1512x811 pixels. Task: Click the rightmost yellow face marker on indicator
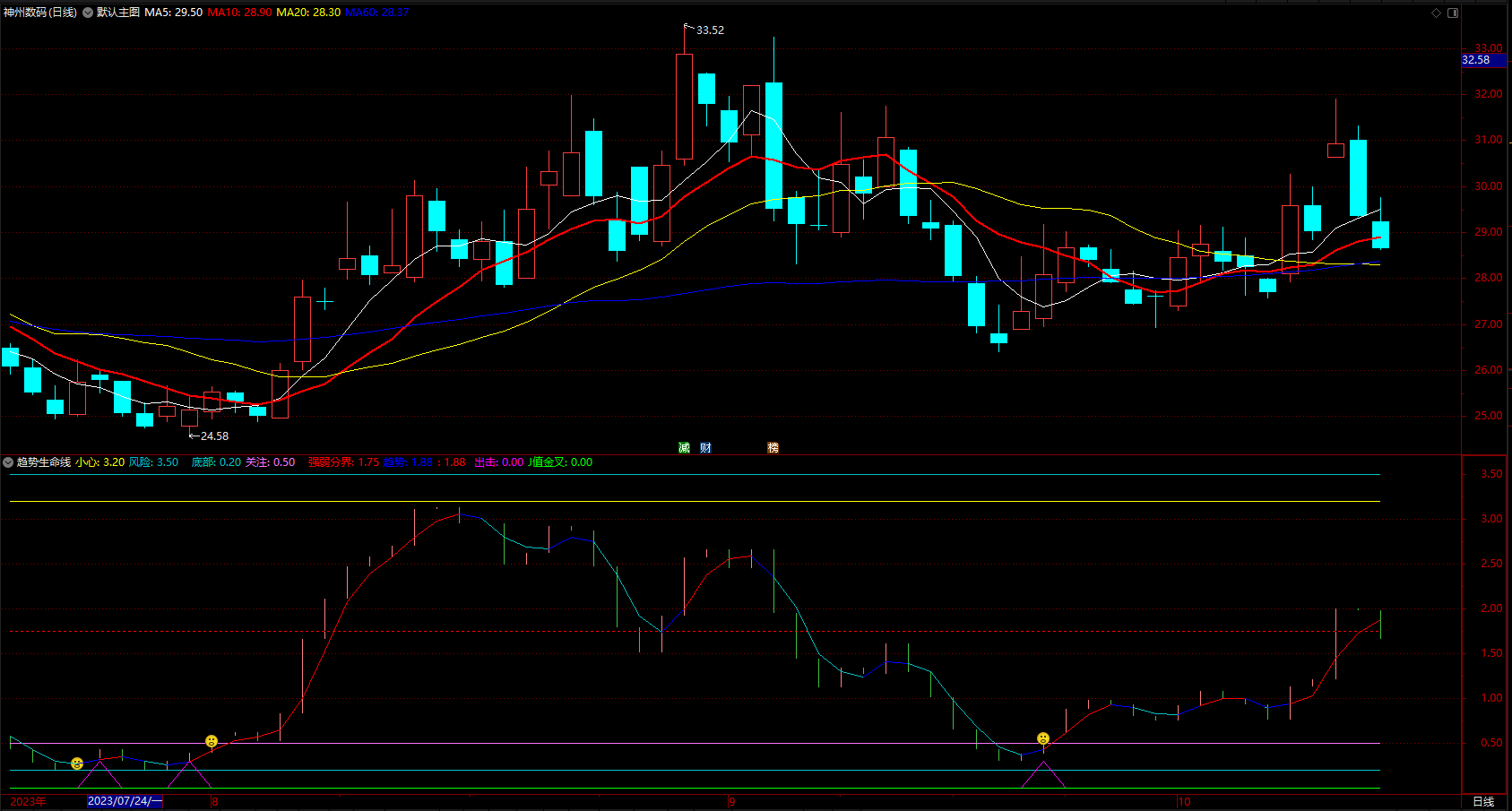click(x=1043, y=738)
